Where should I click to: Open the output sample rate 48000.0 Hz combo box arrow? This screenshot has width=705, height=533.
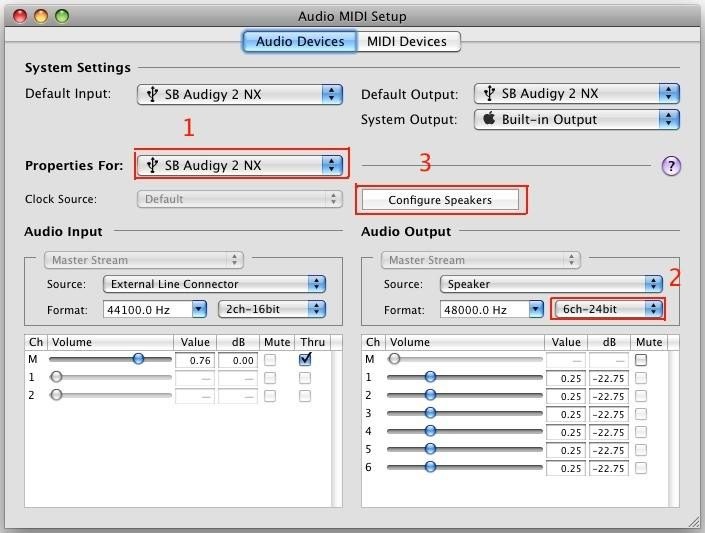point(536,309)
